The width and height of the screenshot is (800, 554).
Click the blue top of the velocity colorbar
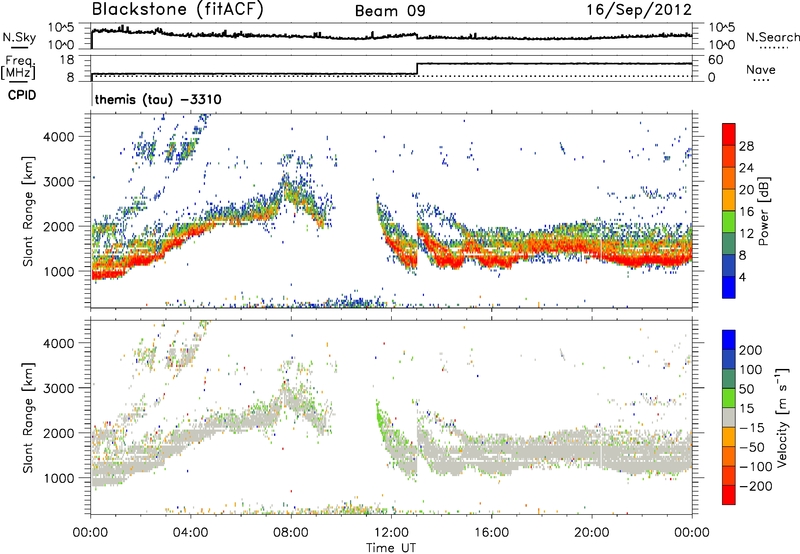729,340
